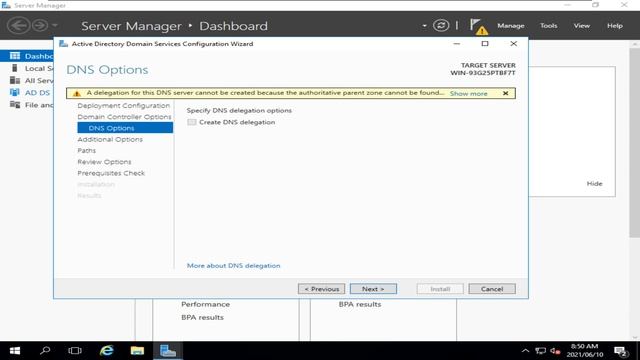
Task: Open More about DNS delegation link
Action: 233,266
